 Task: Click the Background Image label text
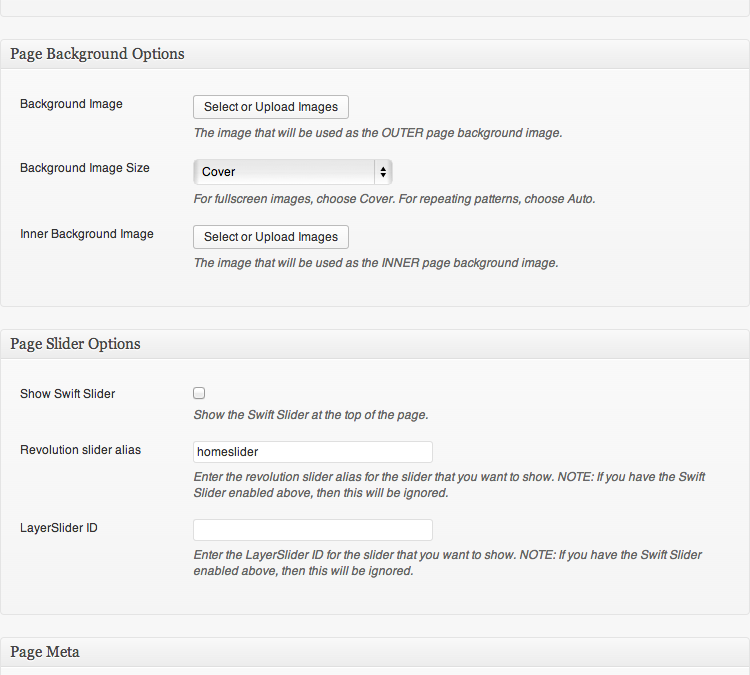tap(71, 104)
